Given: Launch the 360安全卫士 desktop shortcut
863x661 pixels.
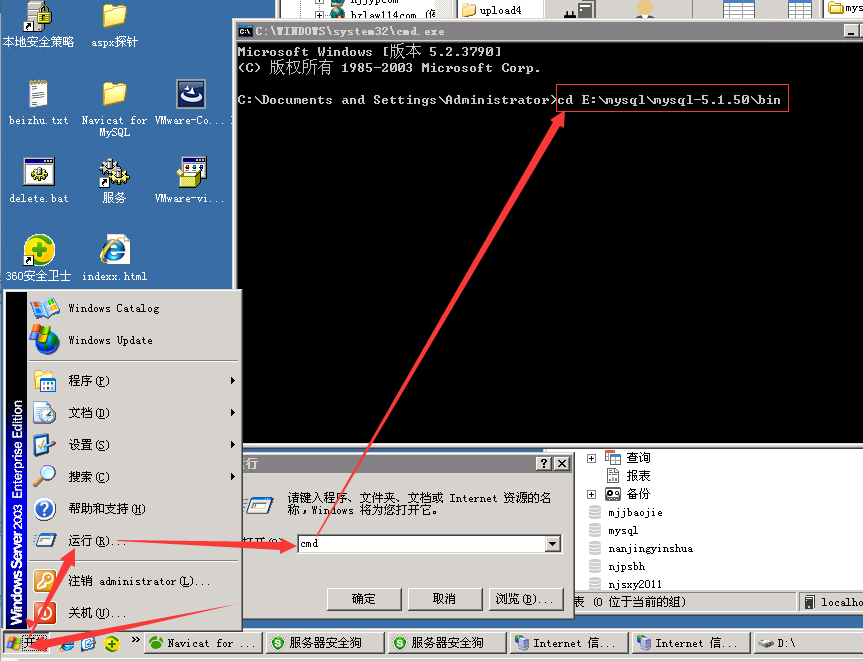Looking at the screenshot, I should coord(38,258).
